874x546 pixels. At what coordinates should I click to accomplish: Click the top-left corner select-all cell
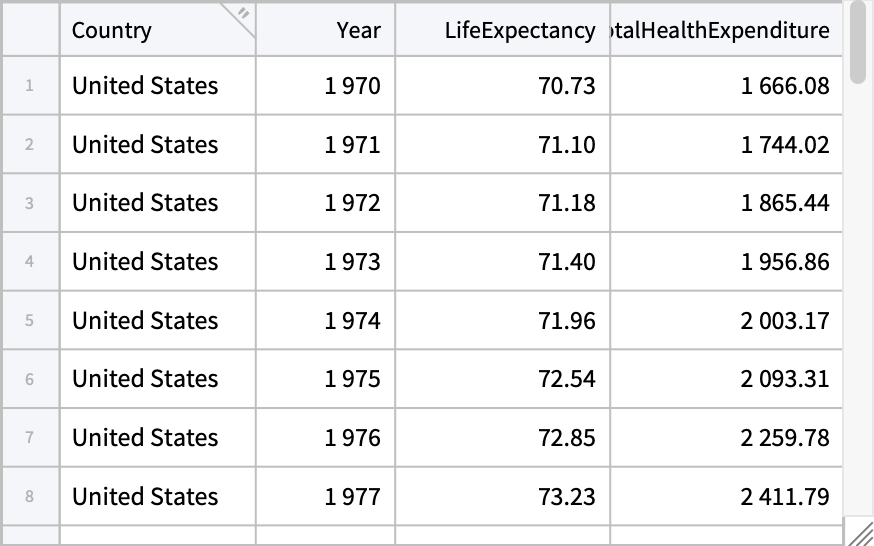coord(30,29)
